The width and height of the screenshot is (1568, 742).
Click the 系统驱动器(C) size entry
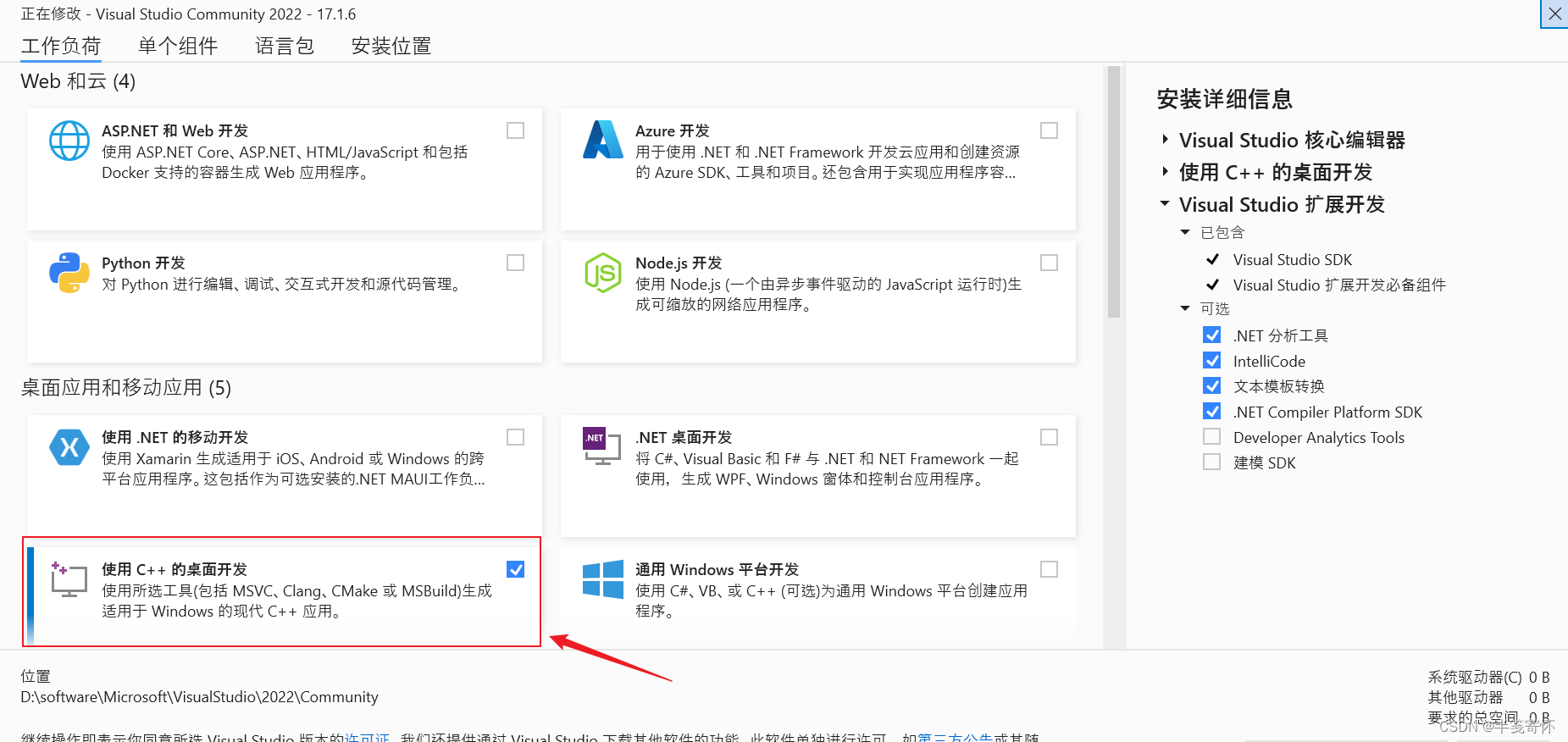click(x=1488, y=677)
